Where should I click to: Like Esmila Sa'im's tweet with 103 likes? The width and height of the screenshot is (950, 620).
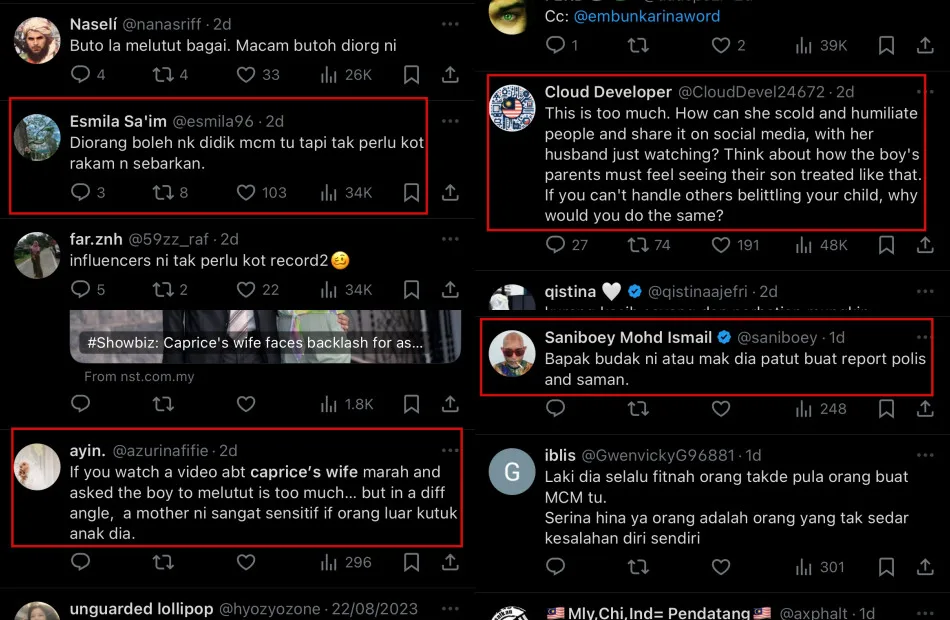coord(245,193)
